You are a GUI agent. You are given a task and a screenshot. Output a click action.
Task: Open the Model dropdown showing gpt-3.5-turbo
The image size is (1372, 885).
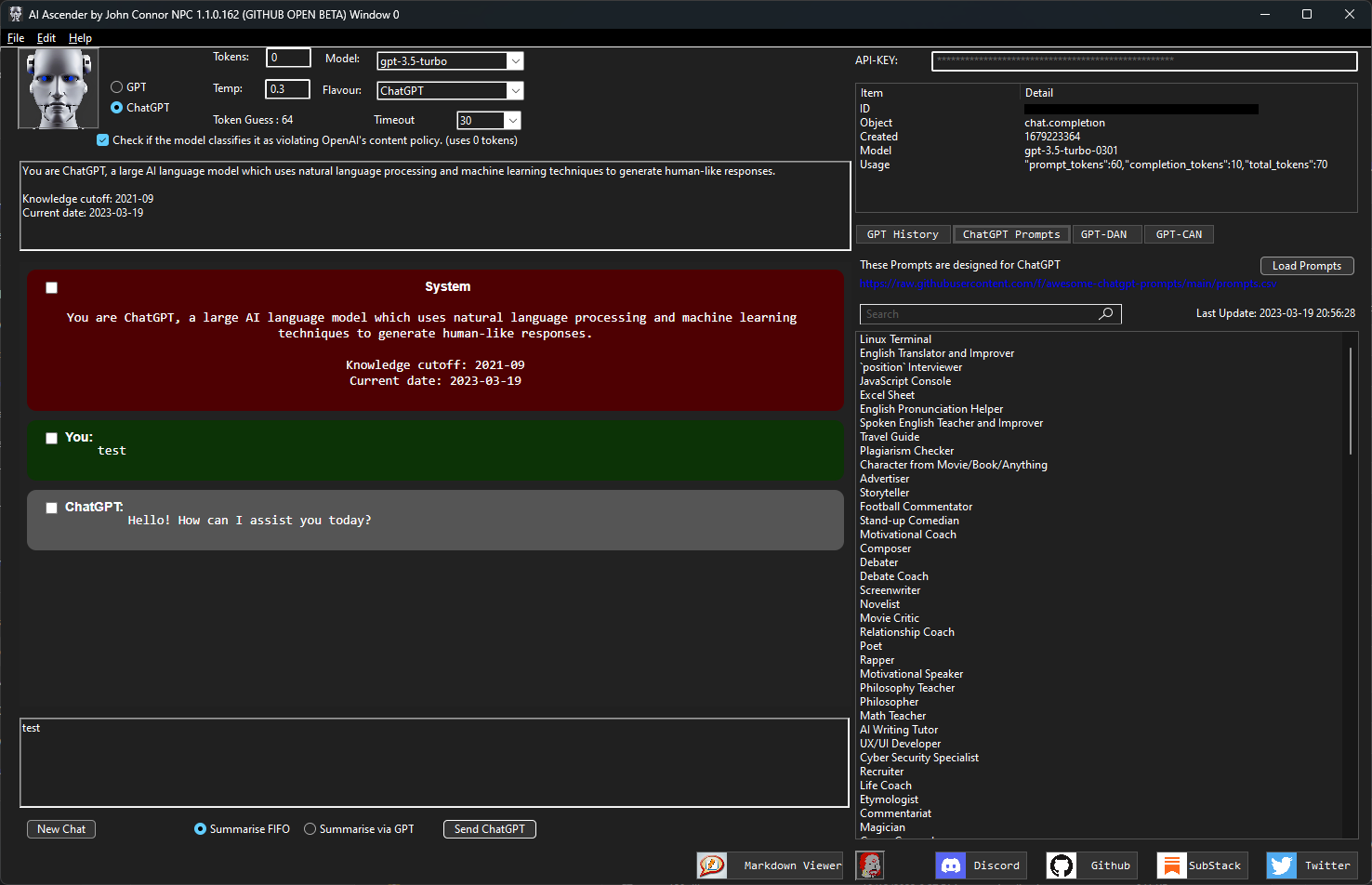516,60
